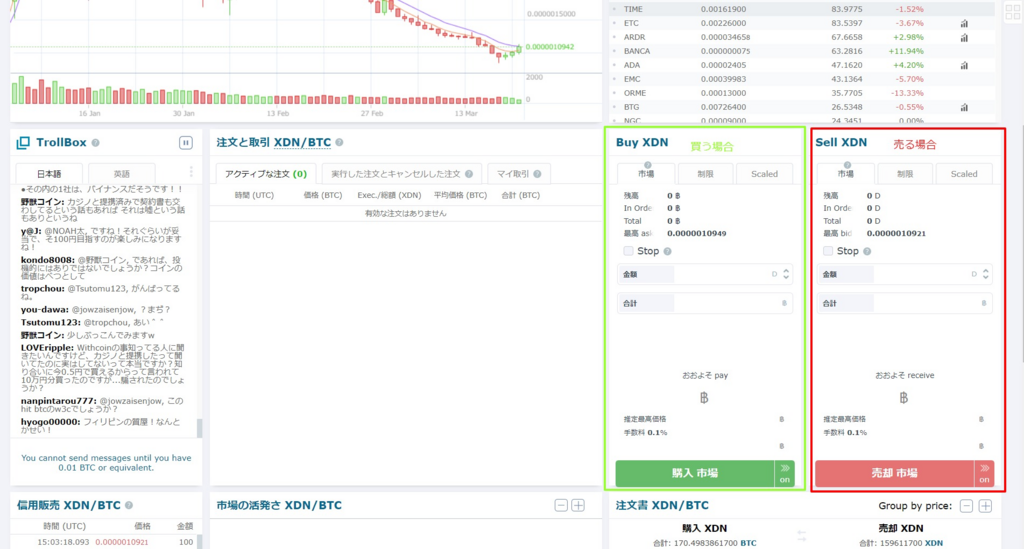
Task: Enable the Stop checkbox in Sell XDN
Action: point(827,251)
